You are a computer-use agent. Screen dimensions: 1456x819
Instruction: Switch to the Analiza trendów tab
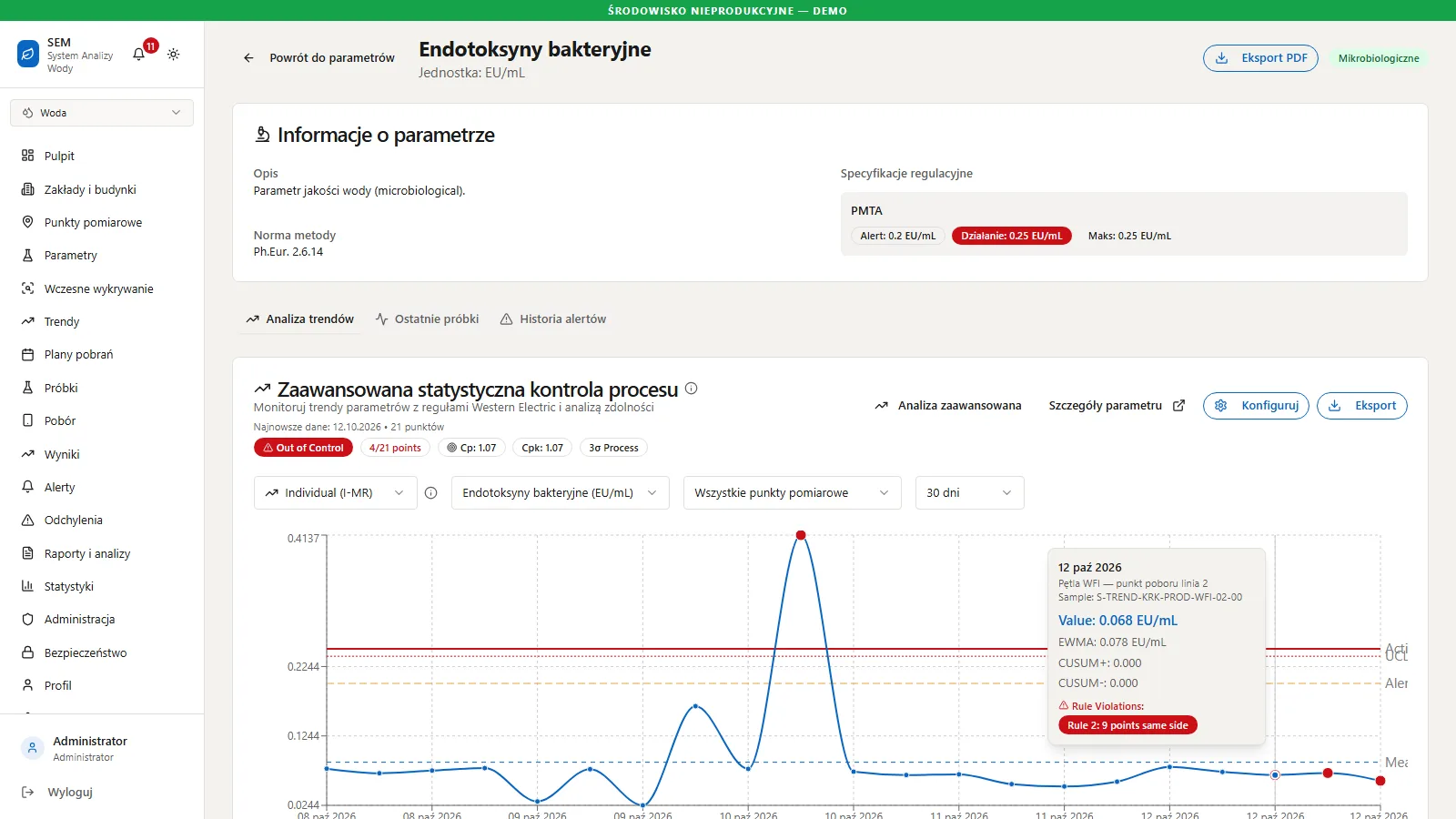click(299, 319)
